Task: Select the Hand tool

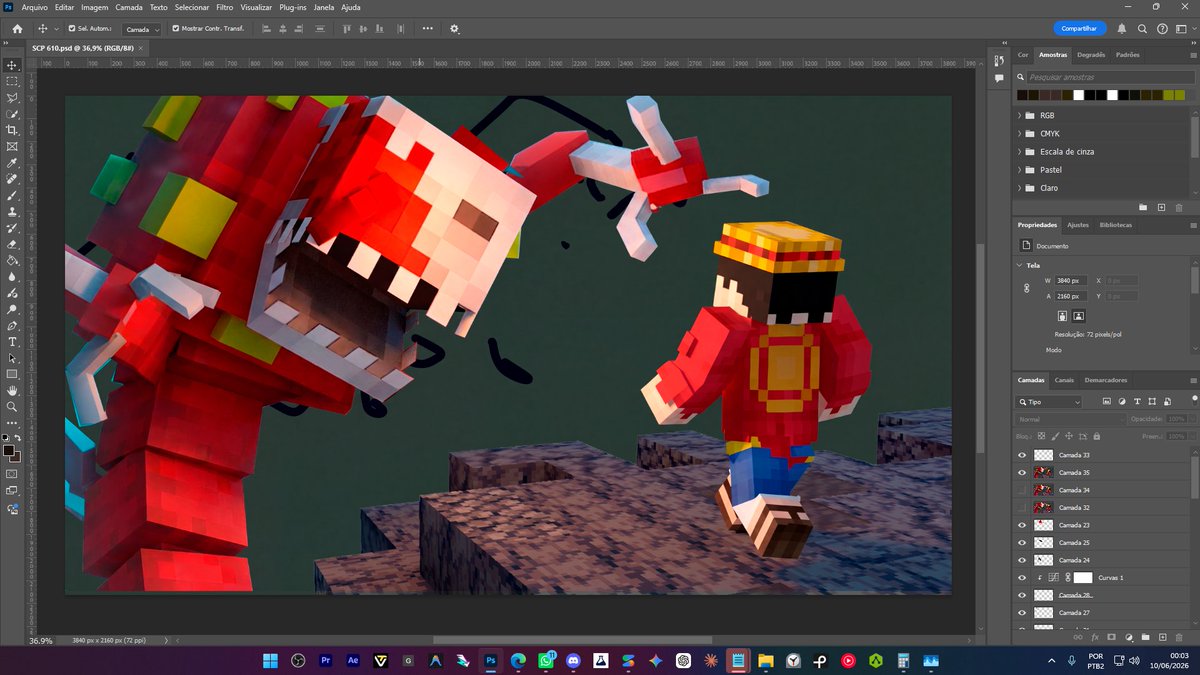Action: click(12, 391)
